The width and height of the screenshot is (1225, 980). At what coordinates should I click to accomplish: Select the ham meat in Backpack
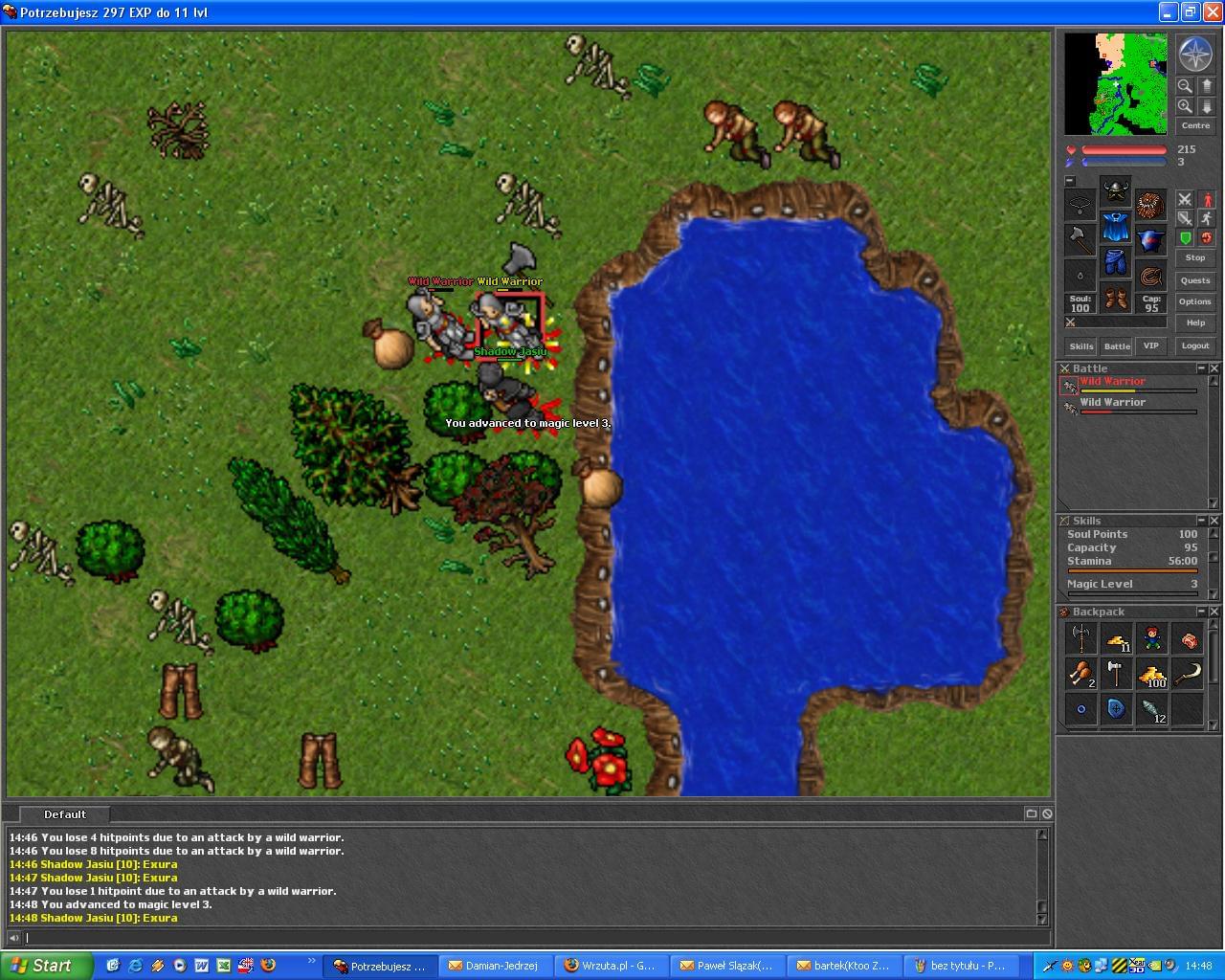coord(1187,638)
